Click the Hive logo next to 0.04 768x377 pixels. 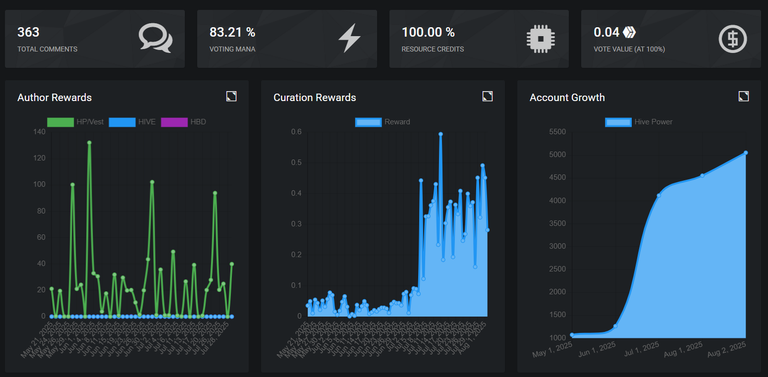[629, 33]
